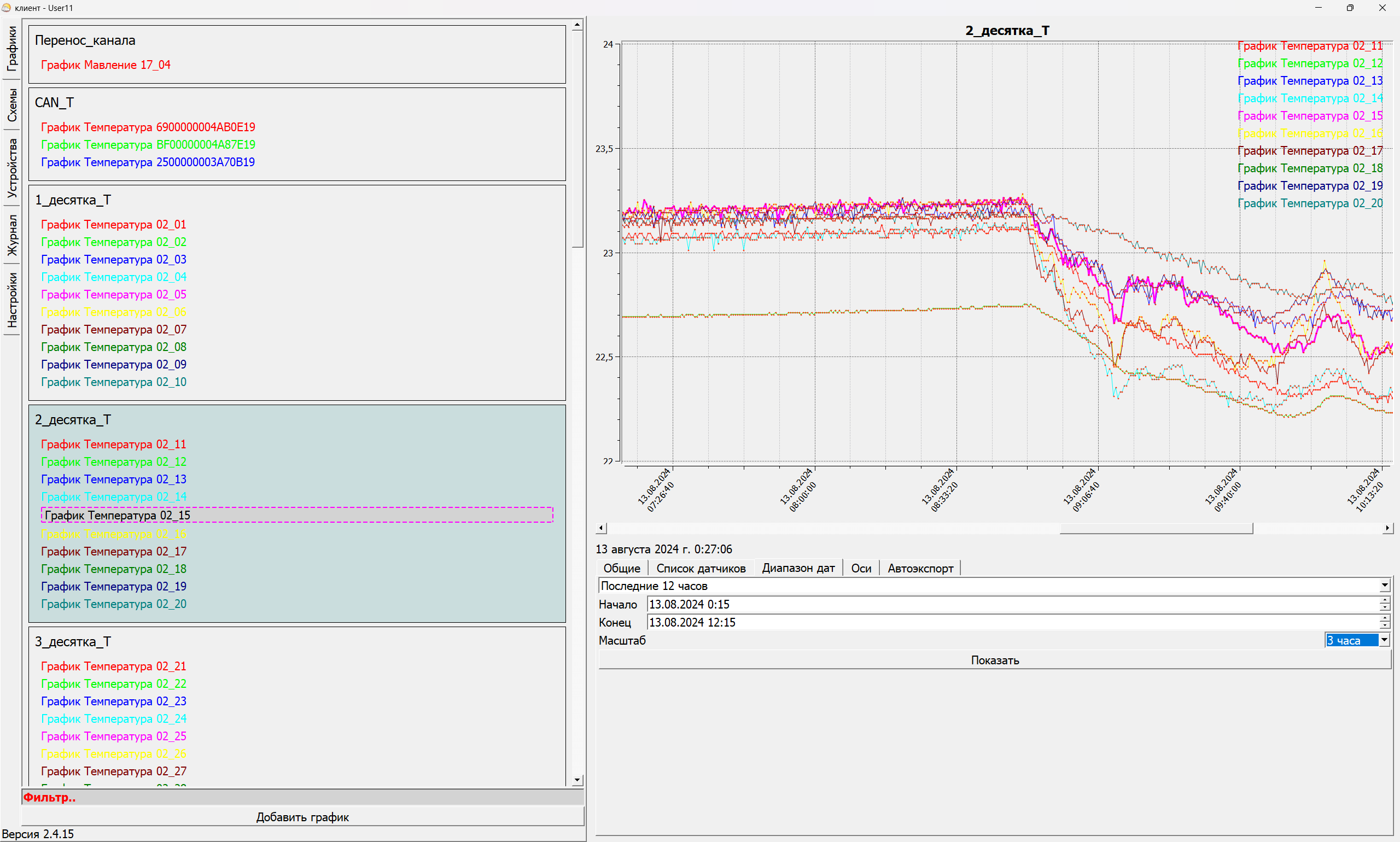Open the Устройства sidebar tab
Screen dimensions: 1400x842
[12, 168]
